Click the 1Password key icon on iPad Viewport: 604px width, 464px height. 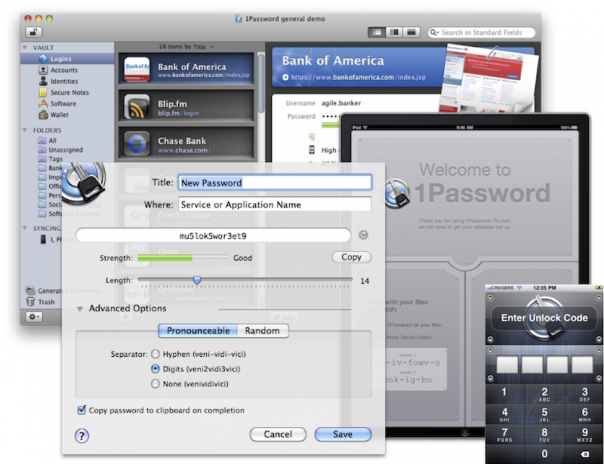[397, 193]
